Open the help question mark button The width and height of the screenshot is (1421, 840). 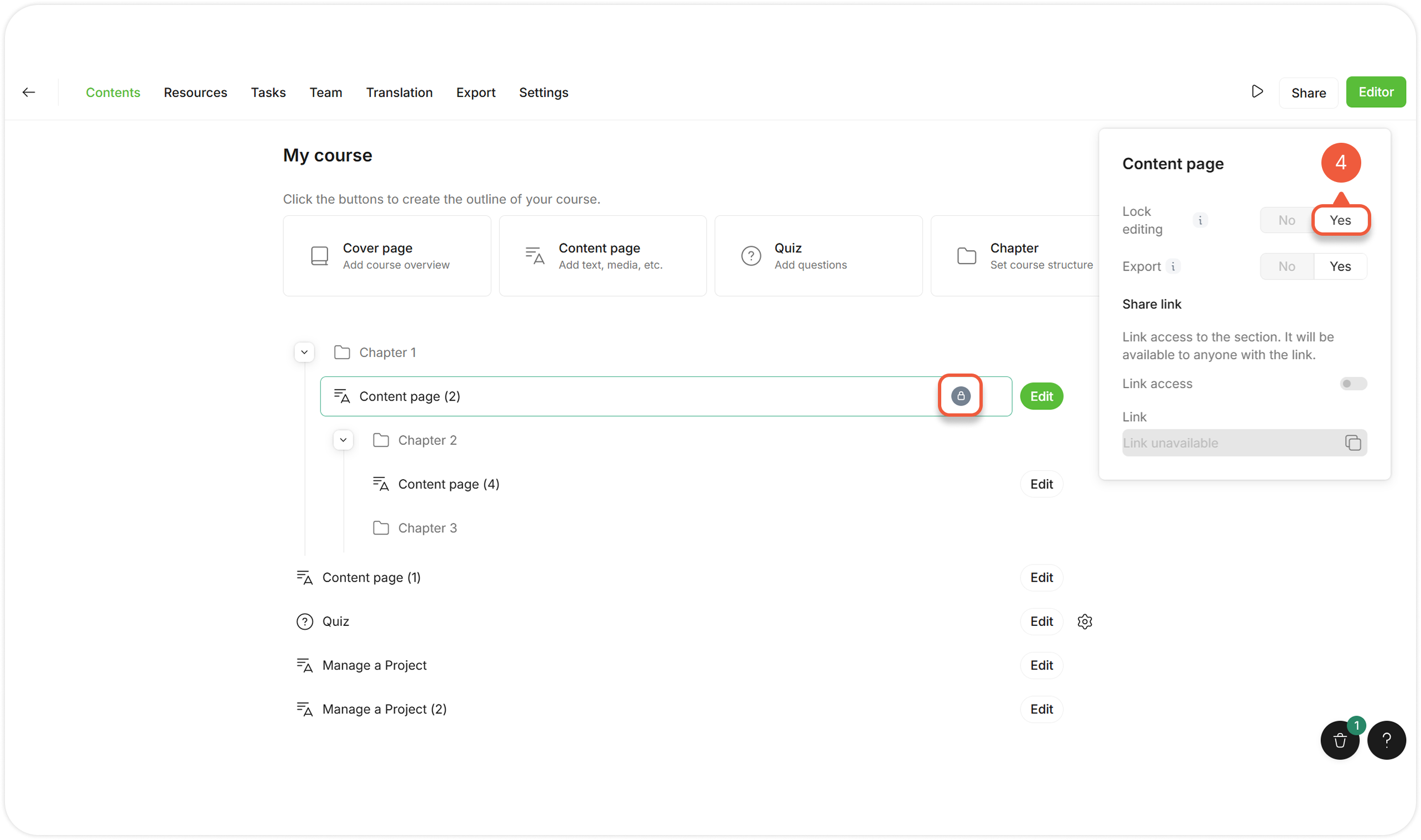point(1386,740)
